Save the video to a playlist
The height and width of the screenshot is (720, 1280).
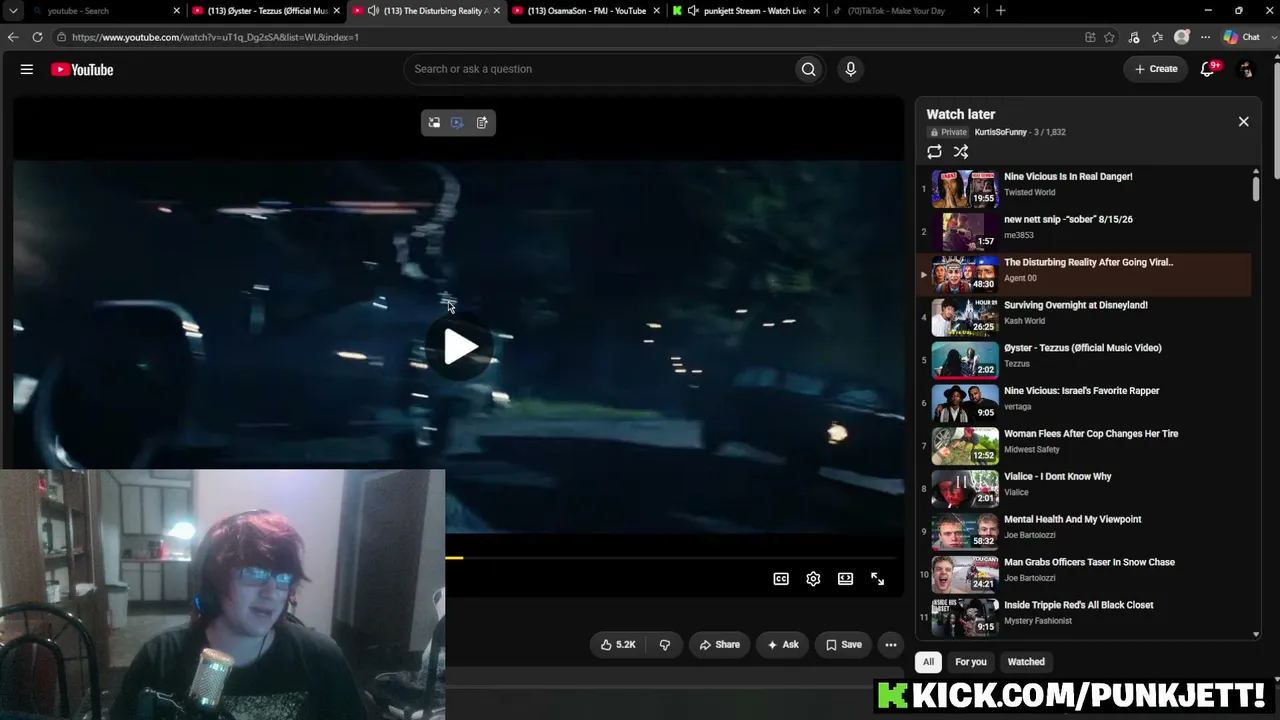(x=843, y=645)
